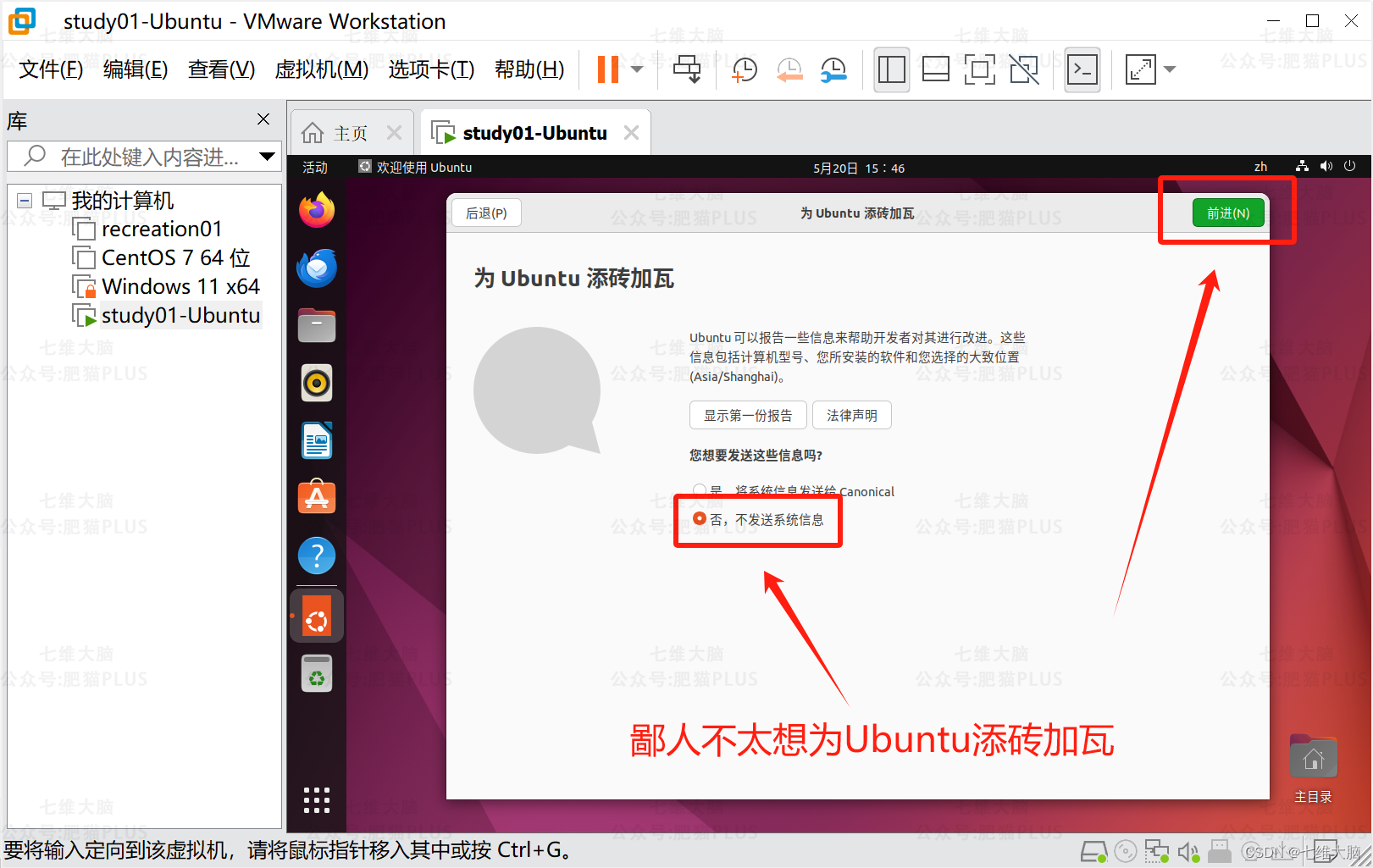Image resolution: width=1373 pixels, height=868 pixels.
Task: Revert to snapshot toolbar icon
Action: coord(789,69)
